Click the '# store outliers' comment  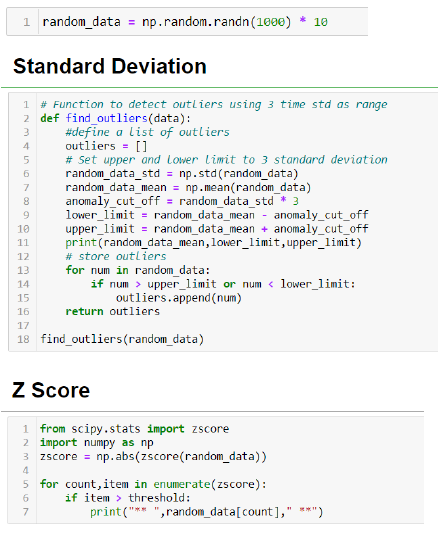coord(116,256)
